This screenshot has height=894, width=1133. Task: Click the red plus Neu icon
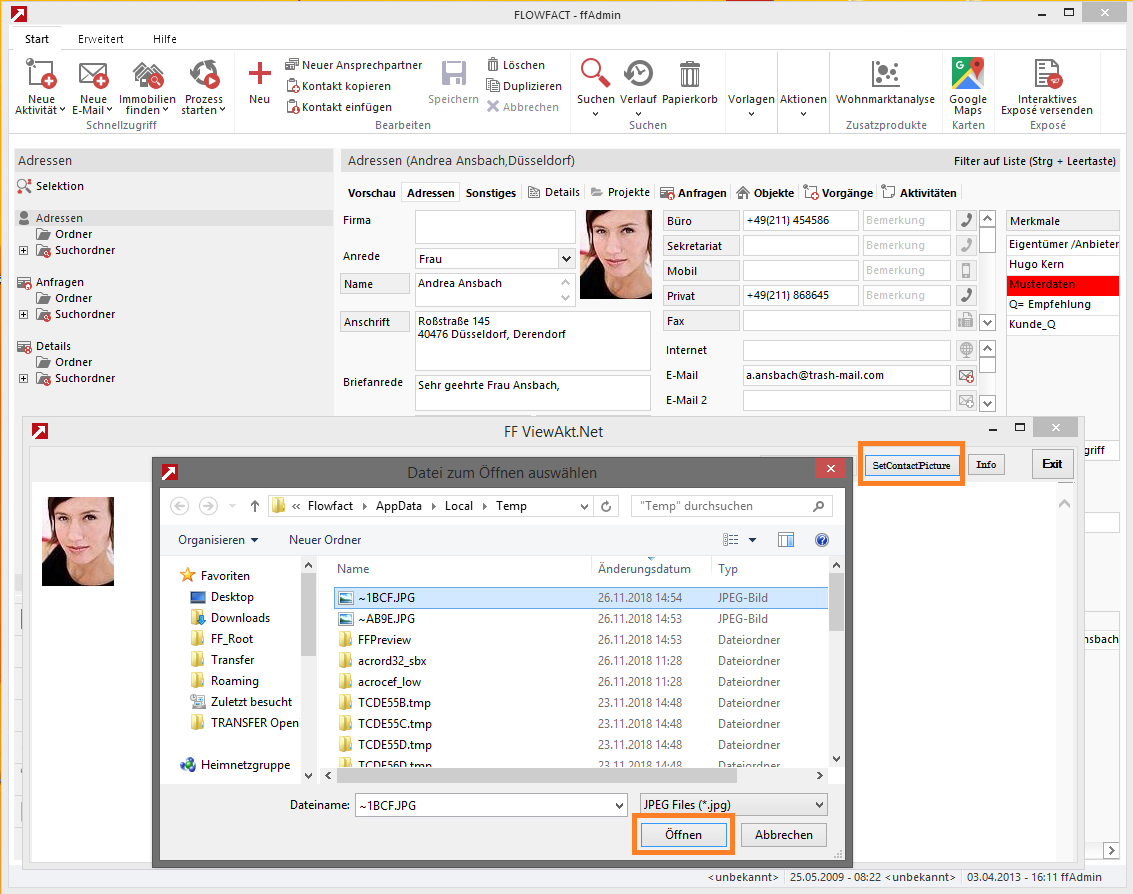click(x=259, y=73)
